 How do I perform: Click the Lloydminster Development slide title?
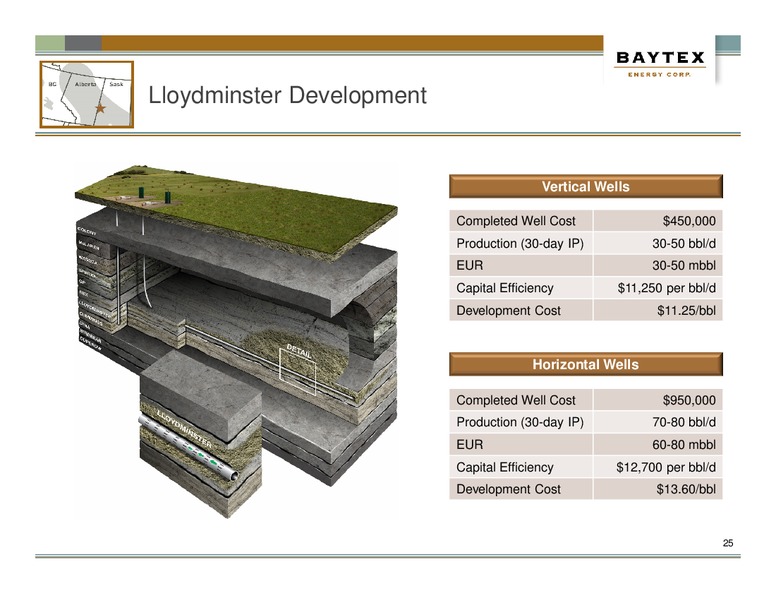coord(287,95)
